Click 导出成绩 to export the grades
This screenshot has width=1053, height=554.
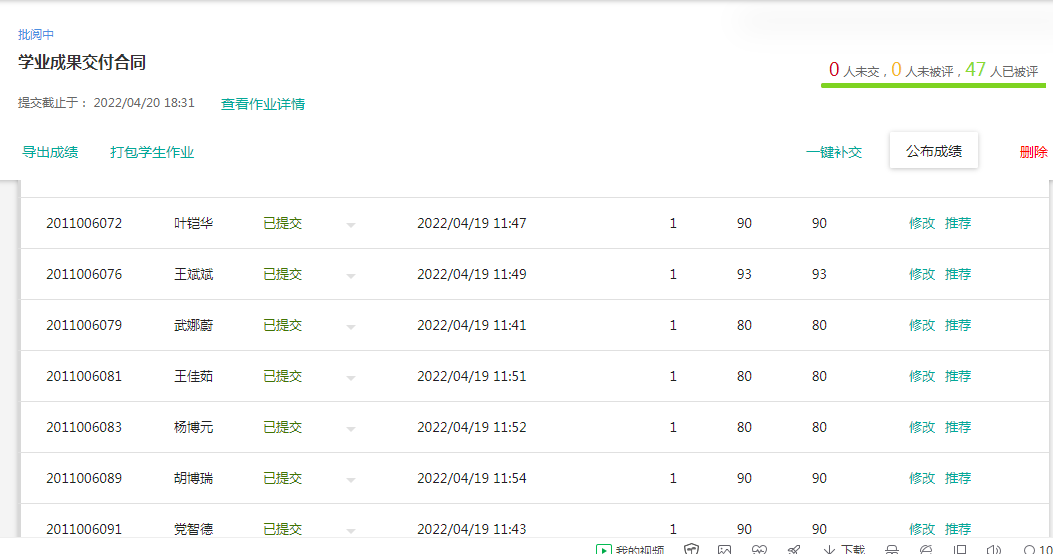pyautogui.click(x=50, y=152)
